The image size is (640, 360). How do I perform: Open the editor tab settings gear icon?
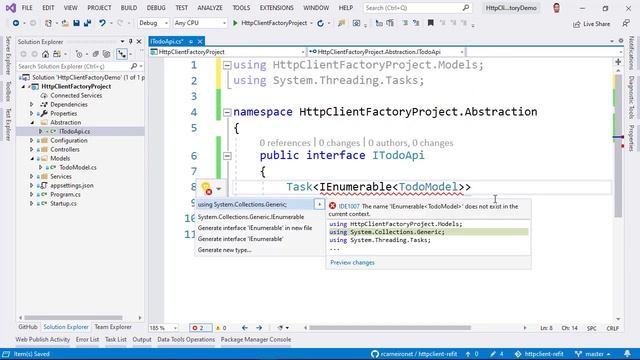pyautogui.click(x=621, y=41)
